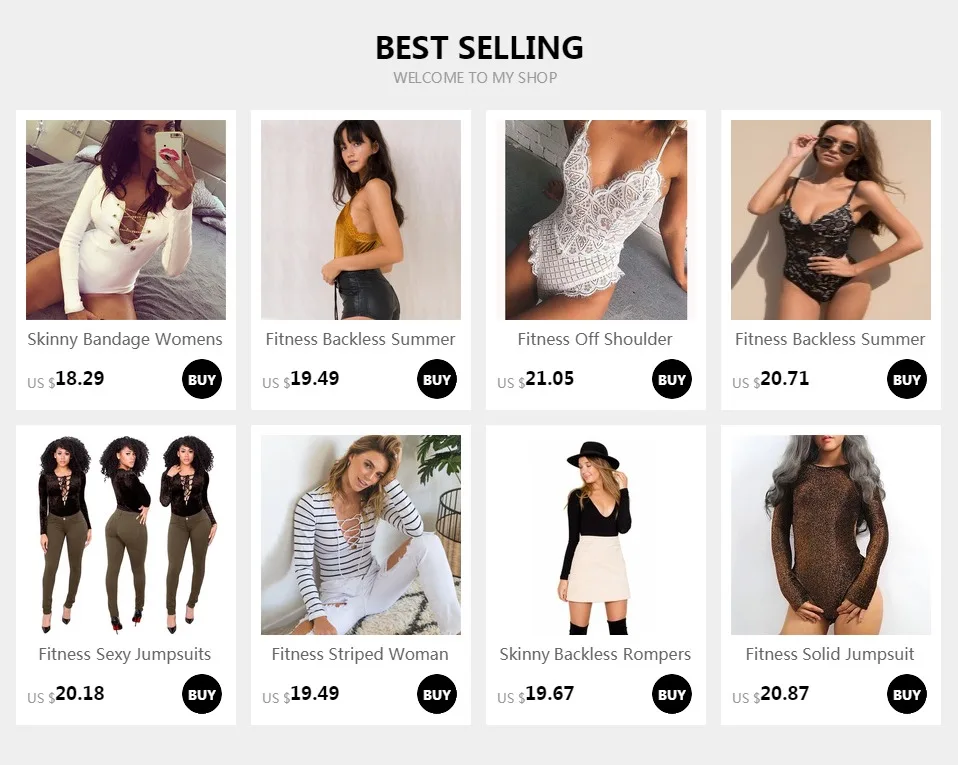The height and width of the screenshot is (765, 958).
Task: Click BUY button for the $20.18 Fitness Sexy Jumpsuits
Action: click(202, 694)
